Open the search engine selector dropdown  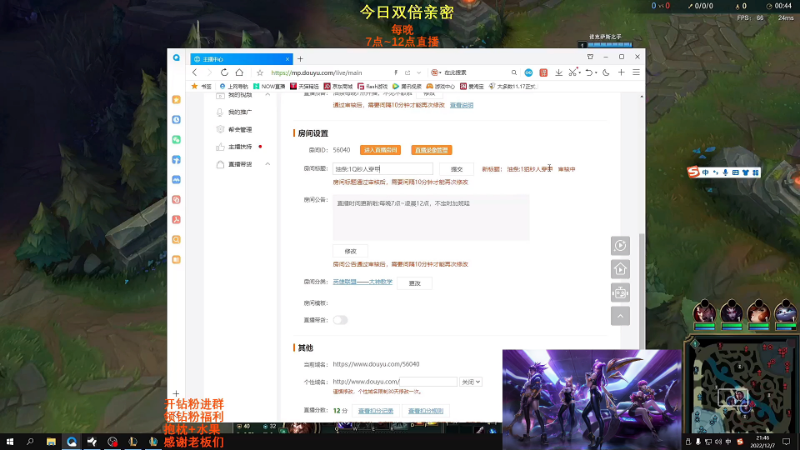[435, 72]
